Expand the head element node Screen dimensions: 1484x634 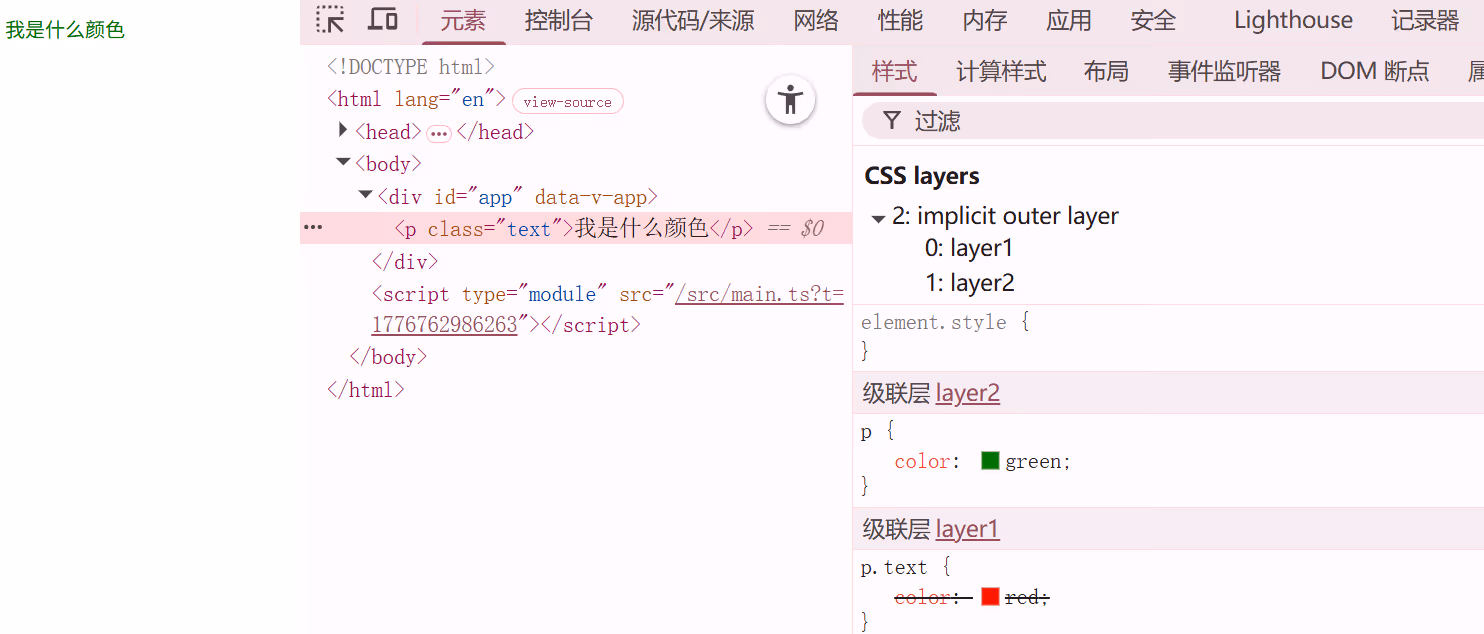[343, 130]
